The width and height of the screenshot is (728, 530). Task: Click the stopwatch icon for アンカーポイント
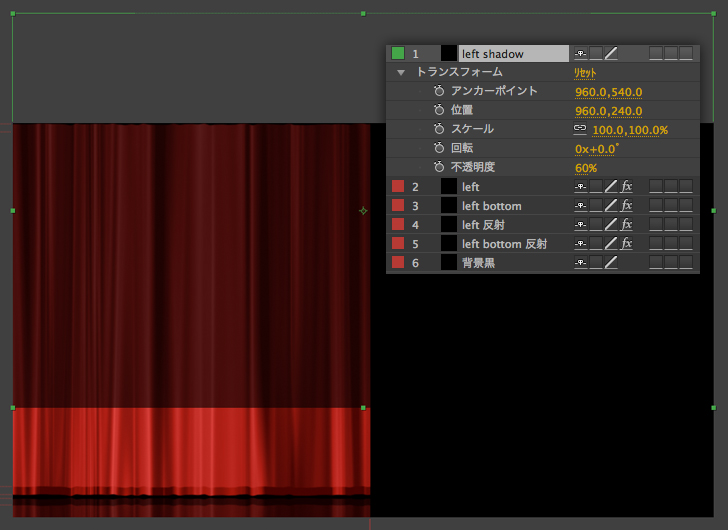439,91
